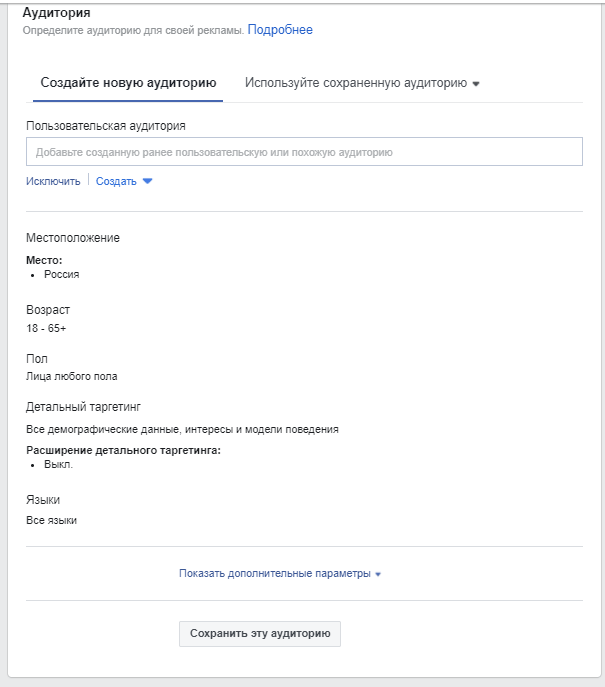This screenshot has height=687, width=605.
Task: Expand Показать дополнительные параметры
Action: click(274, 573)
